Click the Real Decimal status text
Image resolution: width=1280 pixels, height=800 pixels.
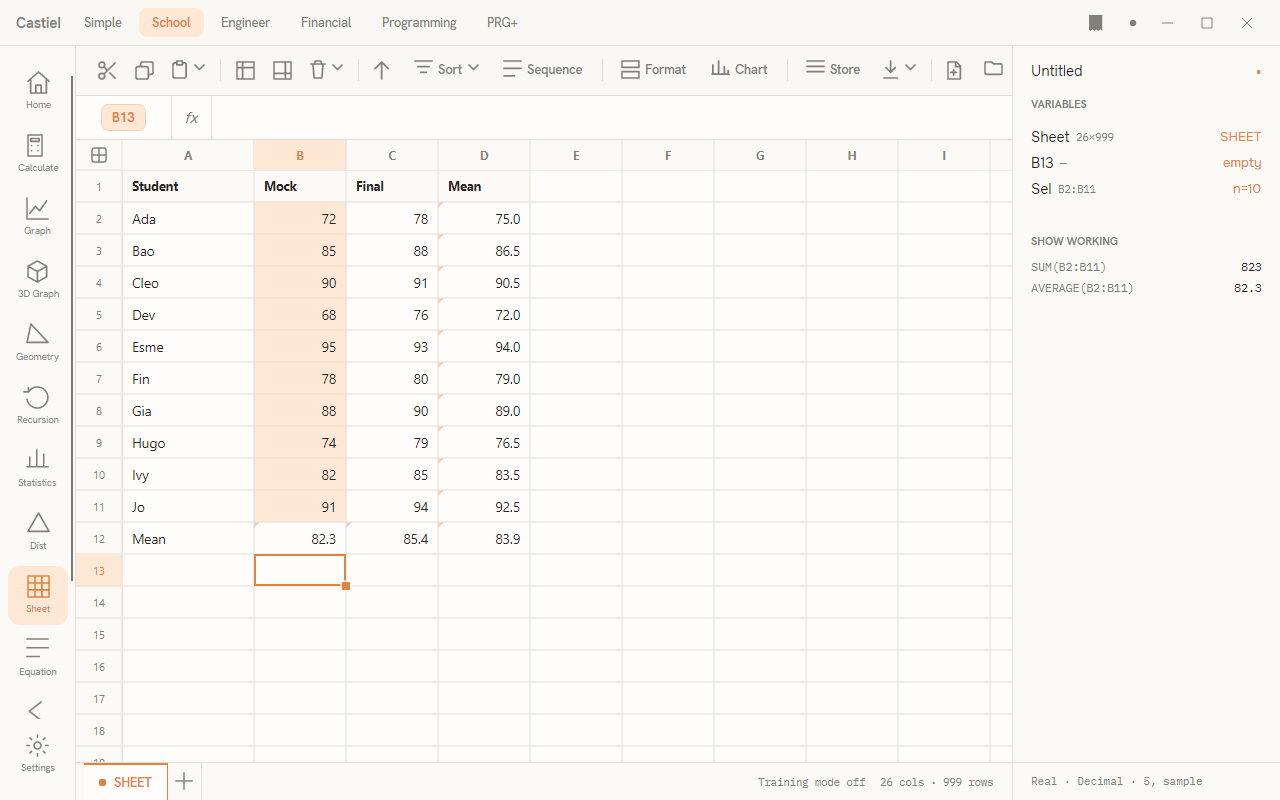click(x=1116, y=782)
